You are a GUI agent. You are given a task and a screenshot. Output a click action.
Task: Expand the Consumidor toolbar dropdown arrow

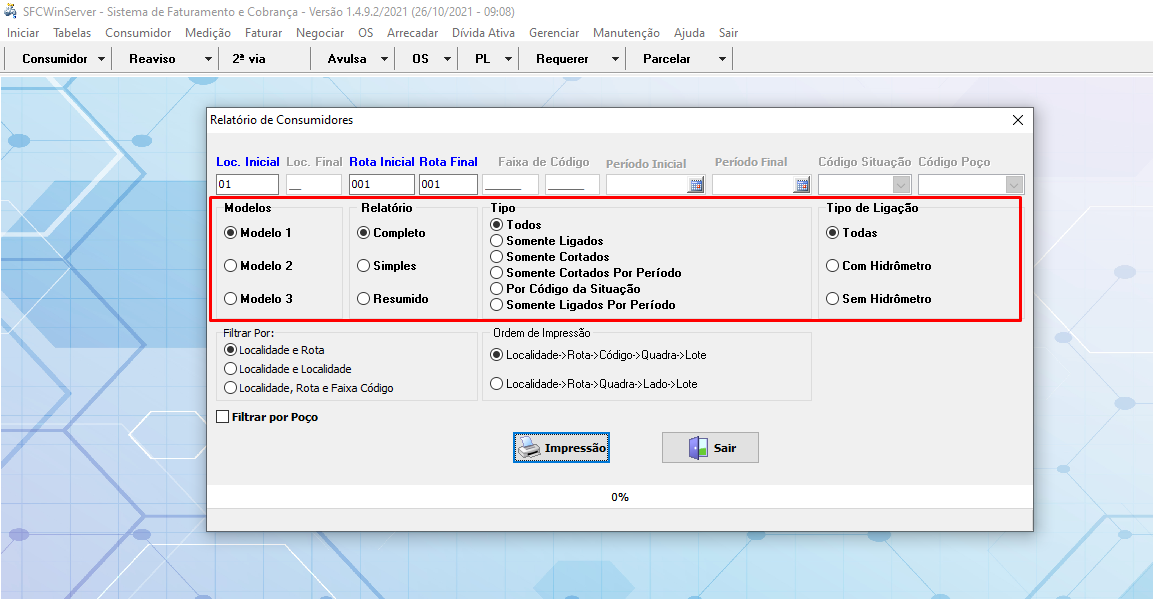point(102,59)
